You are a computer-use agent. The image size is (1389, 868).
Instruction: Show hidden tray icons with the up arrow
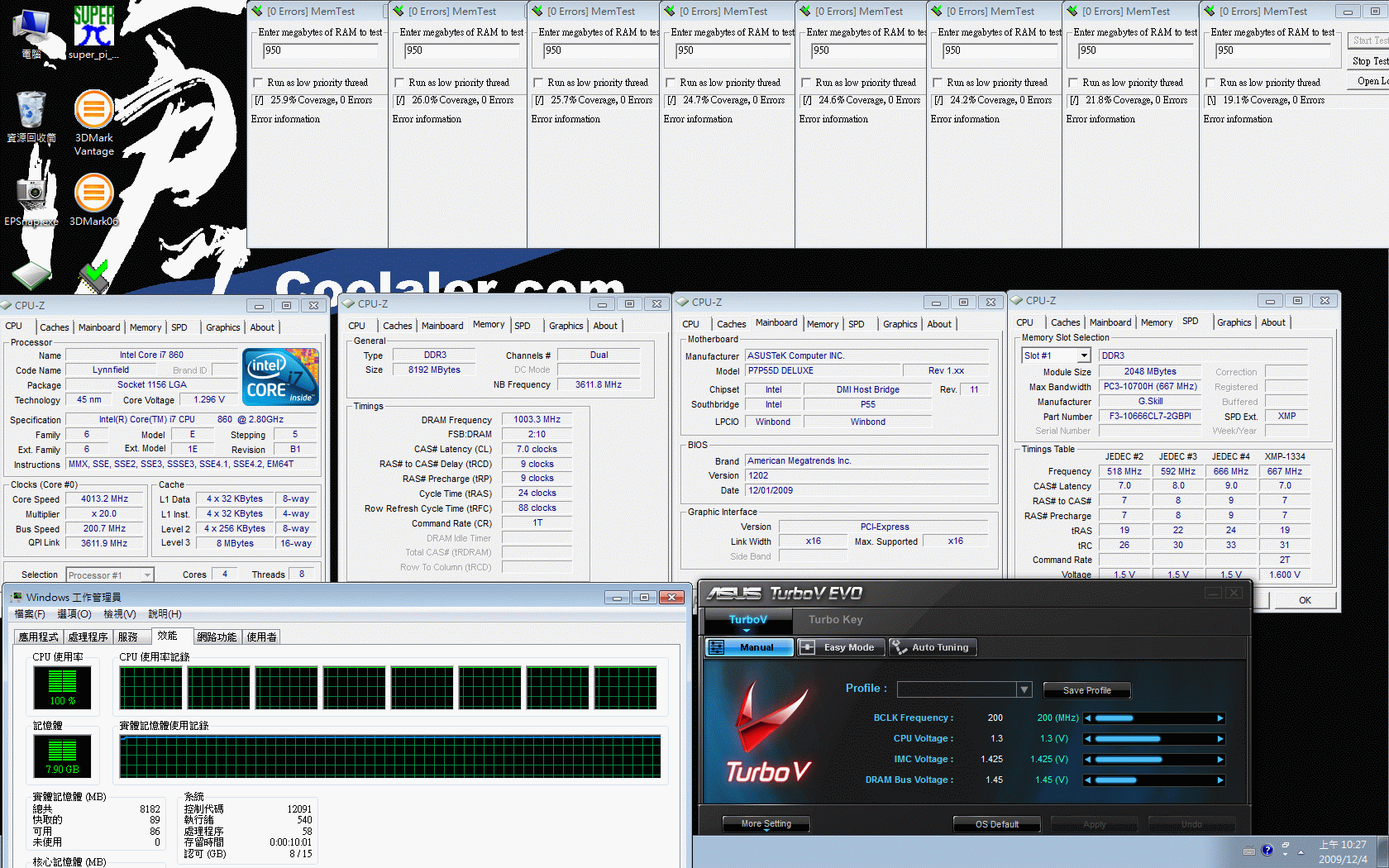(x=1301, y=851)
